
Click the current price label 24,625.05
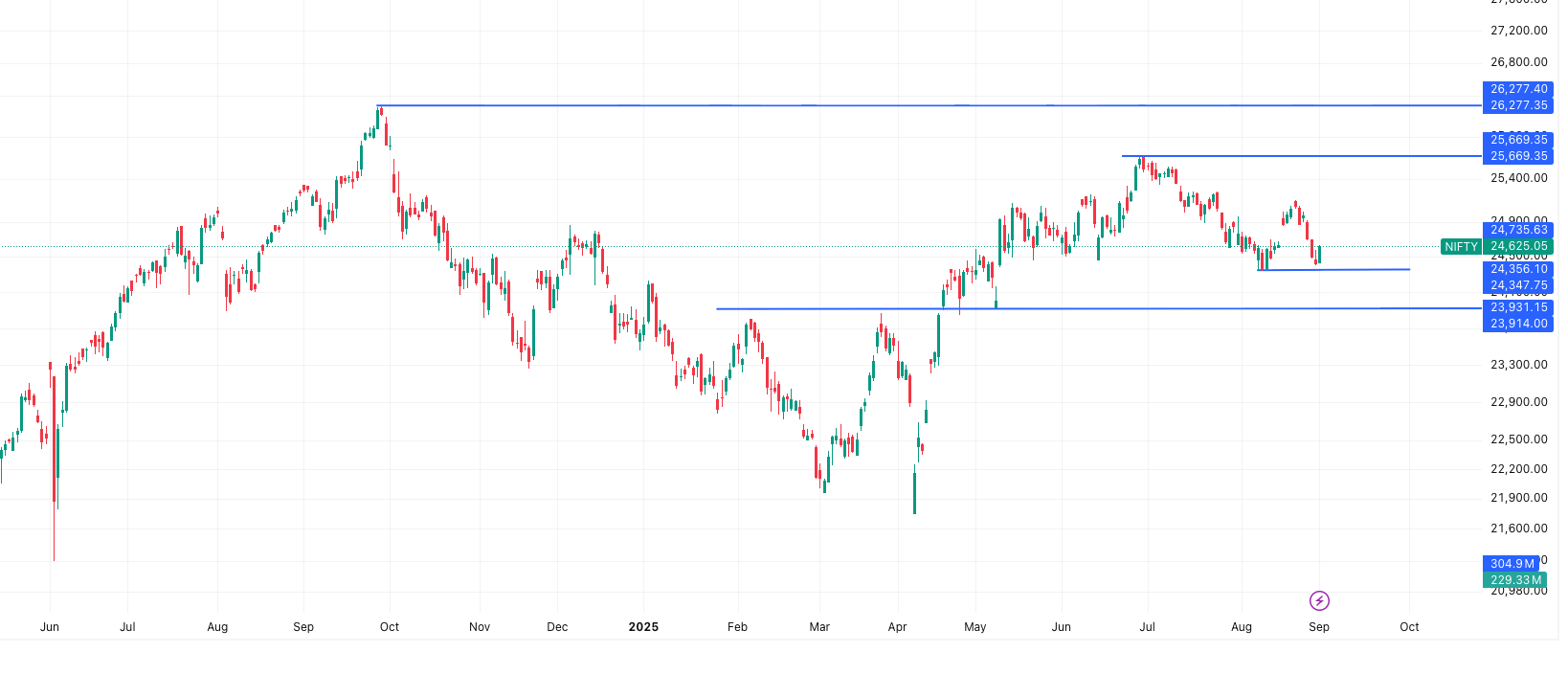click(1518, 246)
